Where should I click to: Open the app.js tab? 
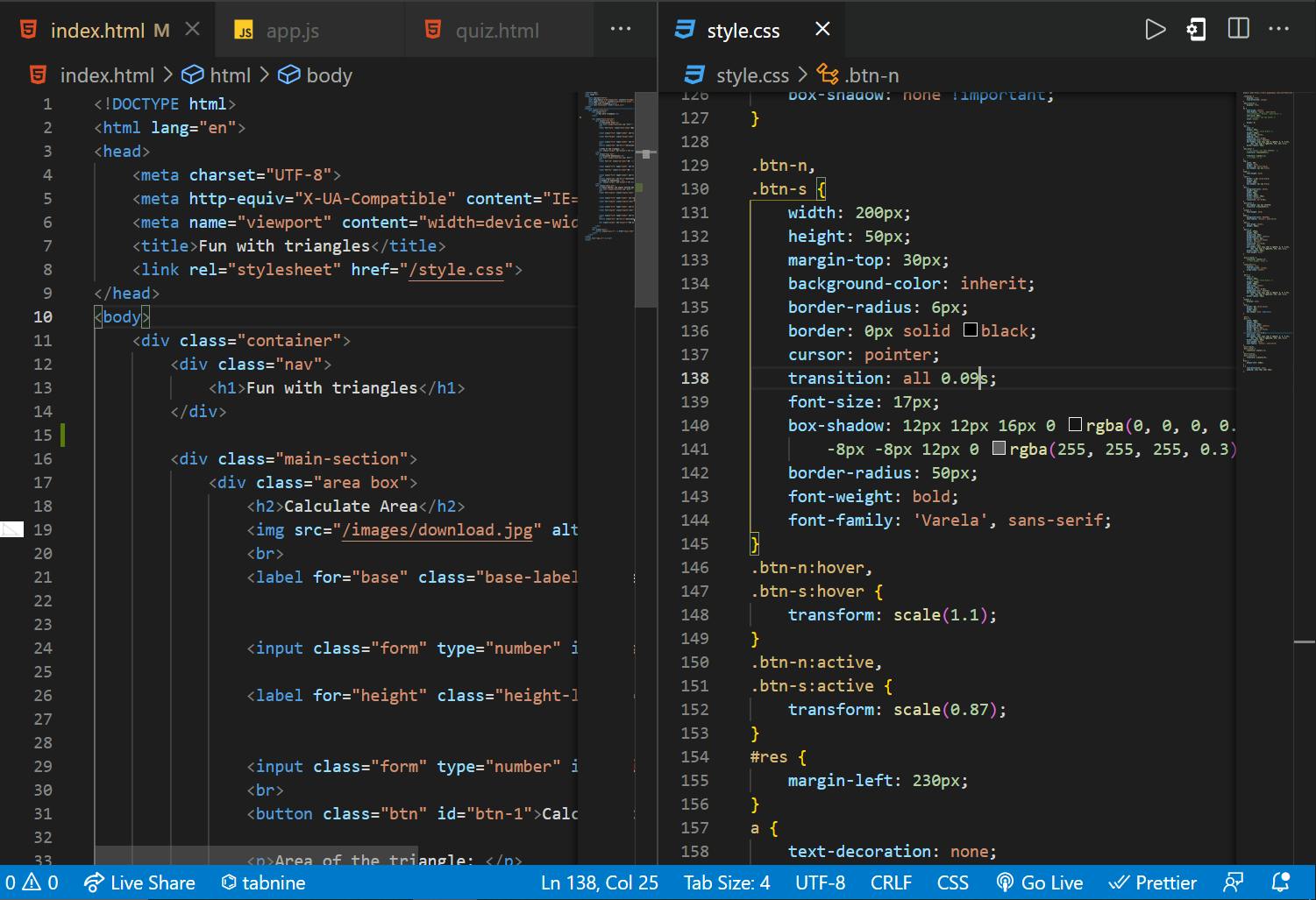[292, 31]
